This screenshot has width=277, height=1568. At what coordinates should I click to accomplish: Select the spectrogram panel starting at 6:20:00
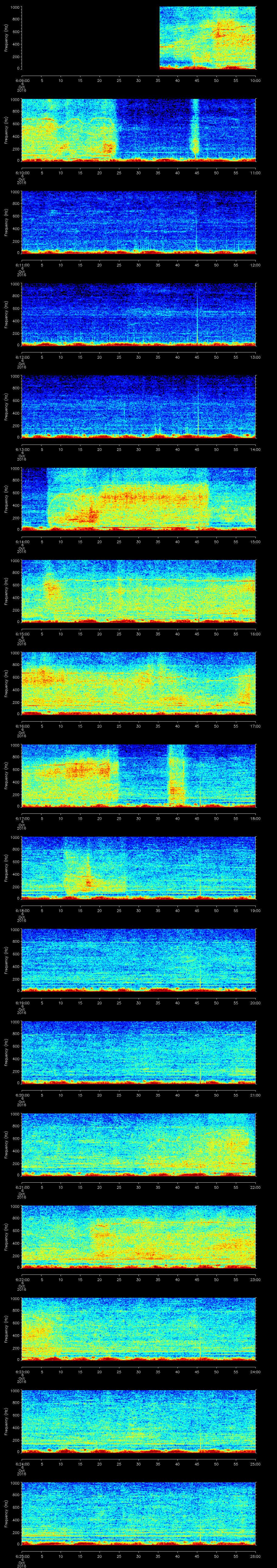[x=139, y=1052]
